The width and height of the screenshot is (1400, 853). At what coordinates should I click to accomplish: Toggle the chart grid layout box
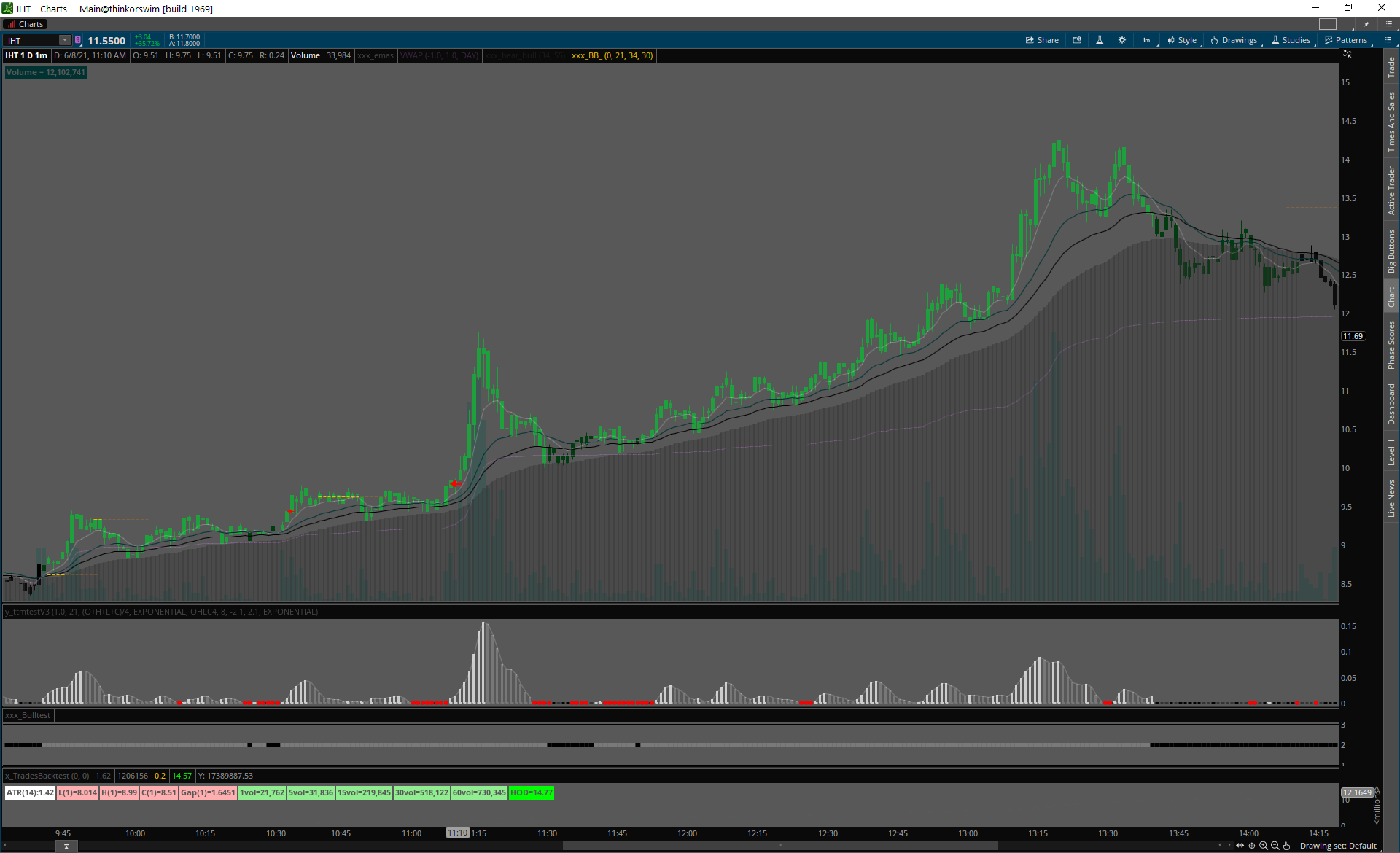[1328, 24]
